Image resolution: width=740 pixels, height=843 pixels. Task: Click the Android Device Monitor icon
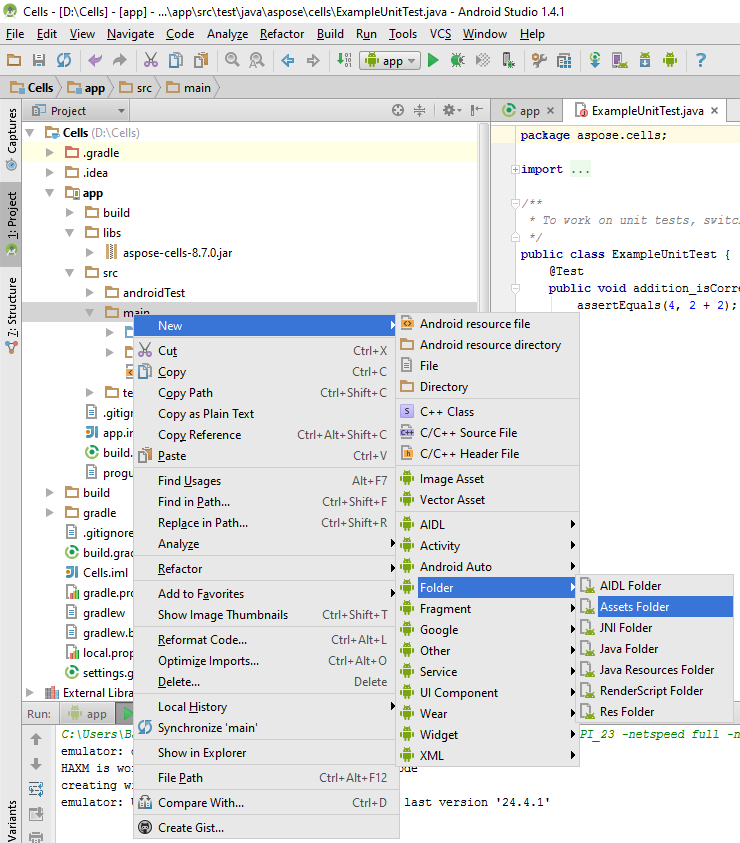[x=670, y=60]
